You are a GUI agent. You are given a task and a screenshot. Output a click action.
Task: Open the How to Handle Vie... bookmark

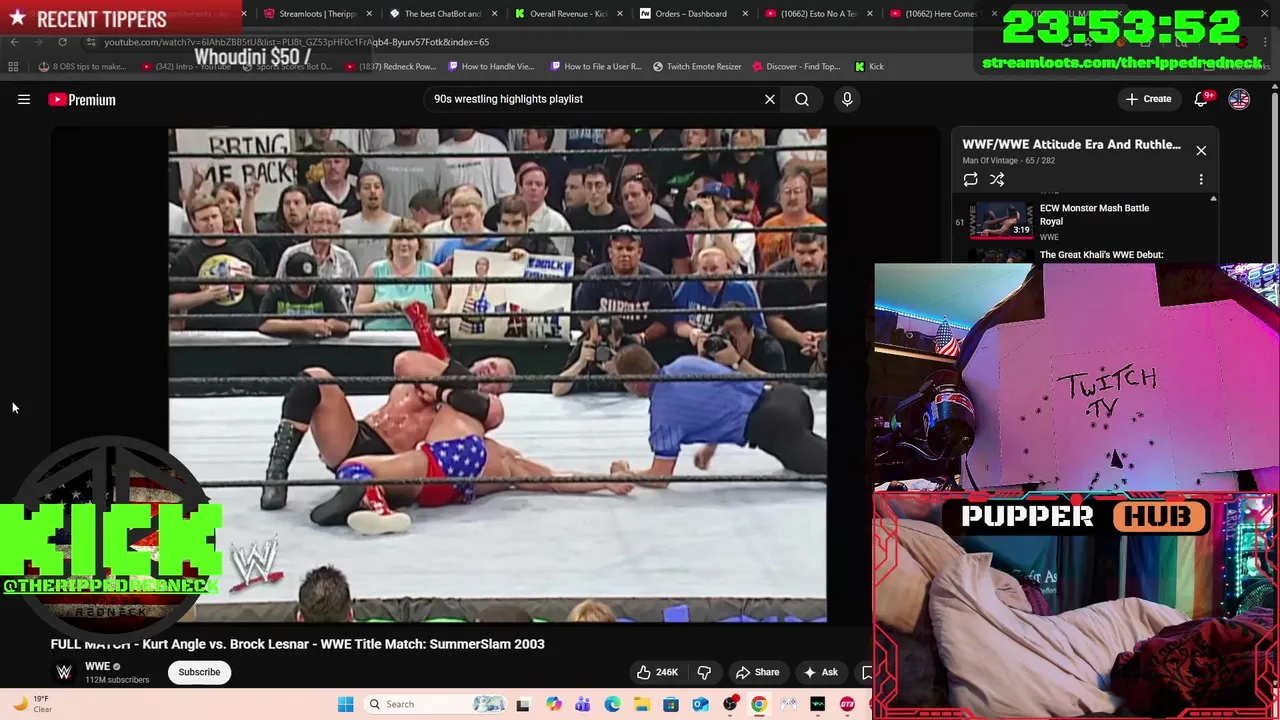coord(492,66)
